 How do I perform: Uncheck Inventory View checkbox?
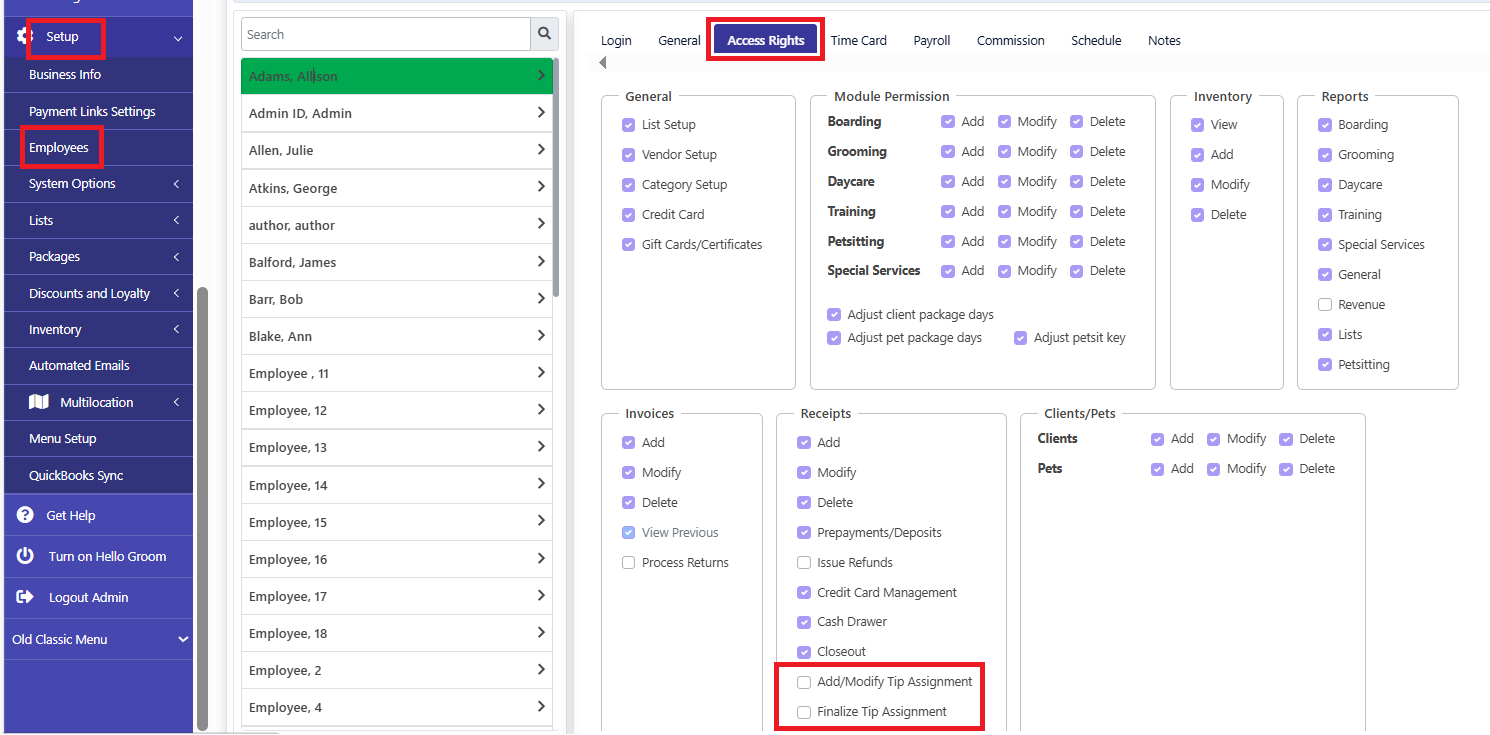coord(1198,125)
